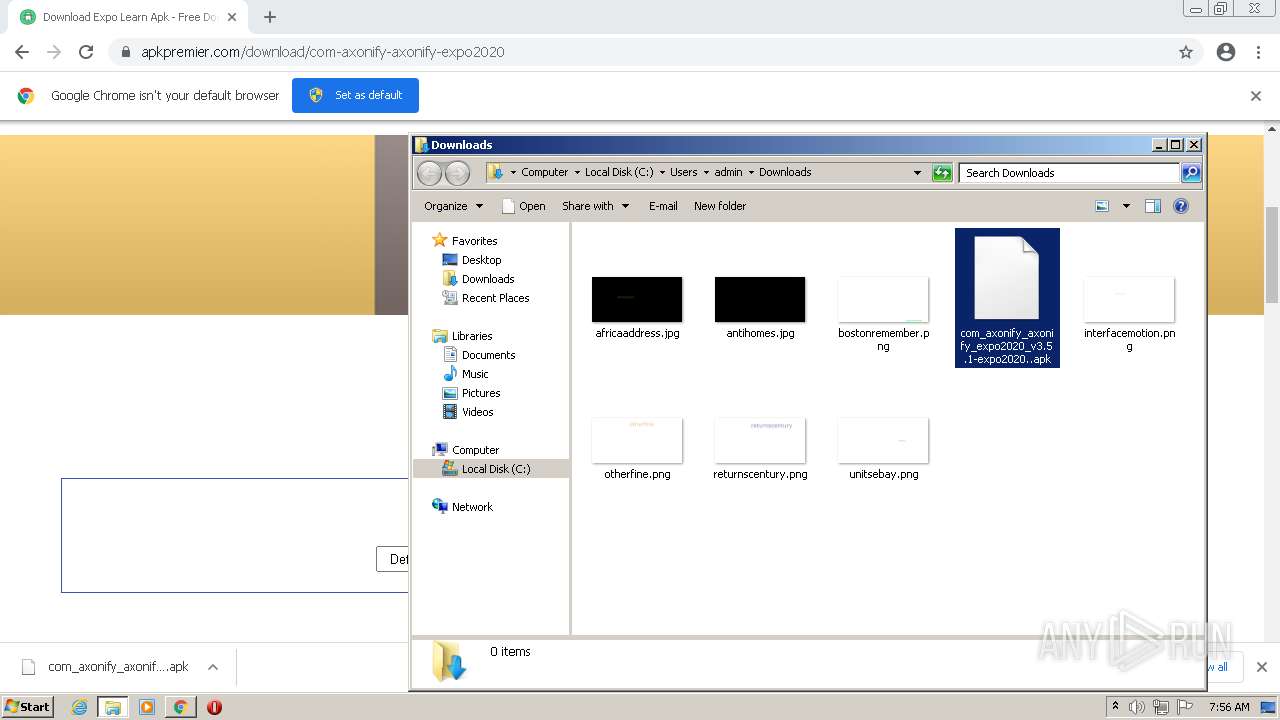The image size is (1280, 720).
Task: Open address bar history dropdown in explorer
Action: point(917,173)
